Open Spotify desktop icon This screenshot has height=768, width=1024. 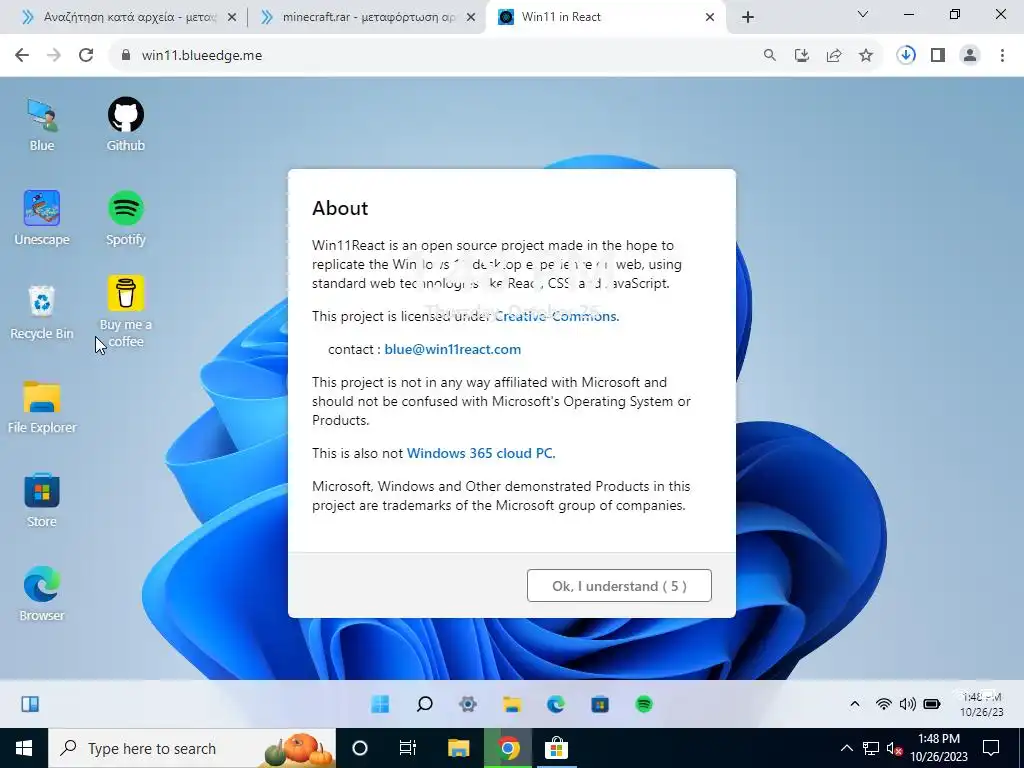125,219
